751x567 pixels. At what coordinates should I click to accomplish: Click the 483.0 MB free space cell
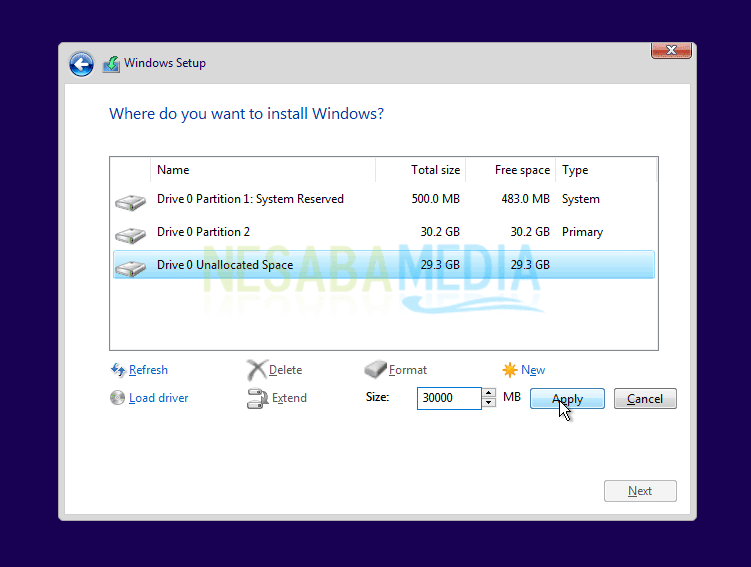[525, 199]
